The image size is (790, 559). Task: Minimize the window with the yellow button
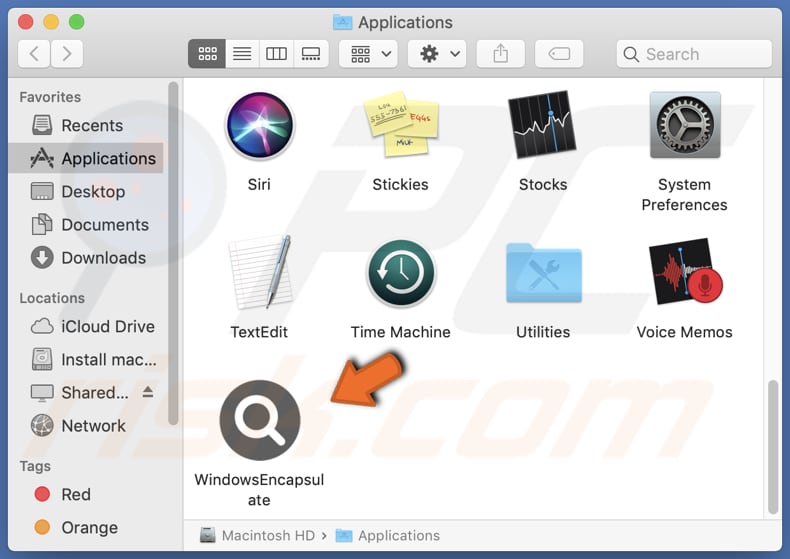51,22
